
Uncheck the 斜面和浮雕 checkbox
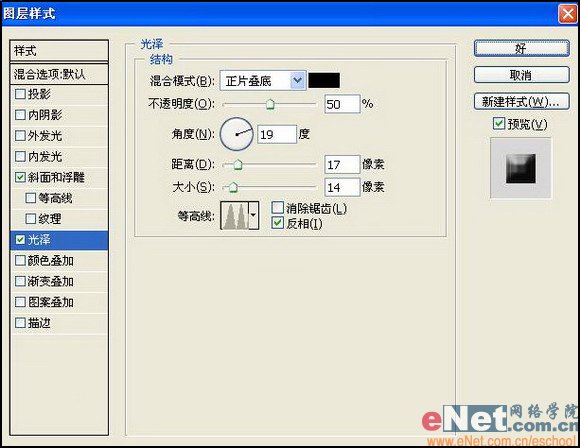point(20,177)
